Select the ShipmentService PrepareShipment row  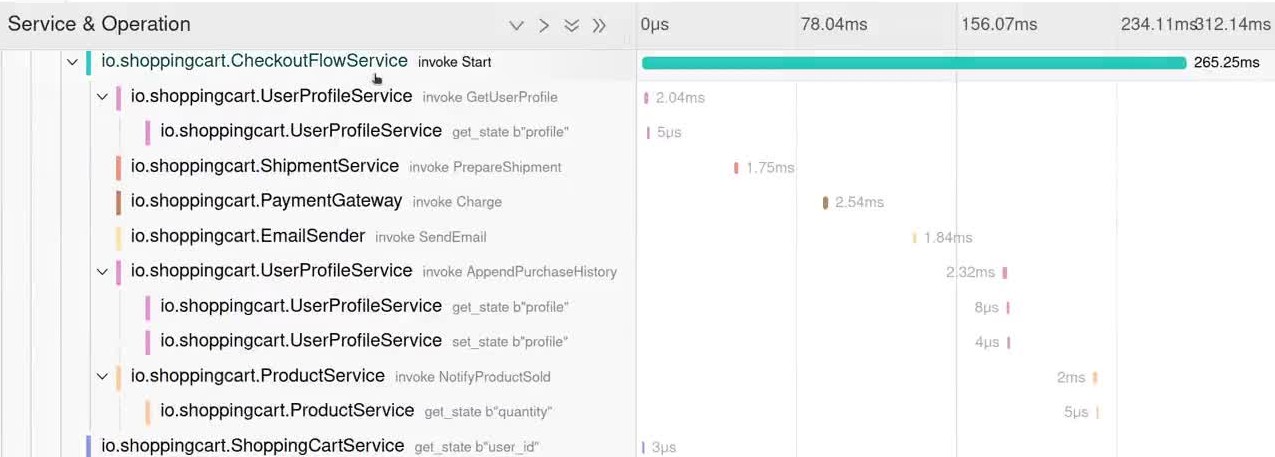[264, 166]
